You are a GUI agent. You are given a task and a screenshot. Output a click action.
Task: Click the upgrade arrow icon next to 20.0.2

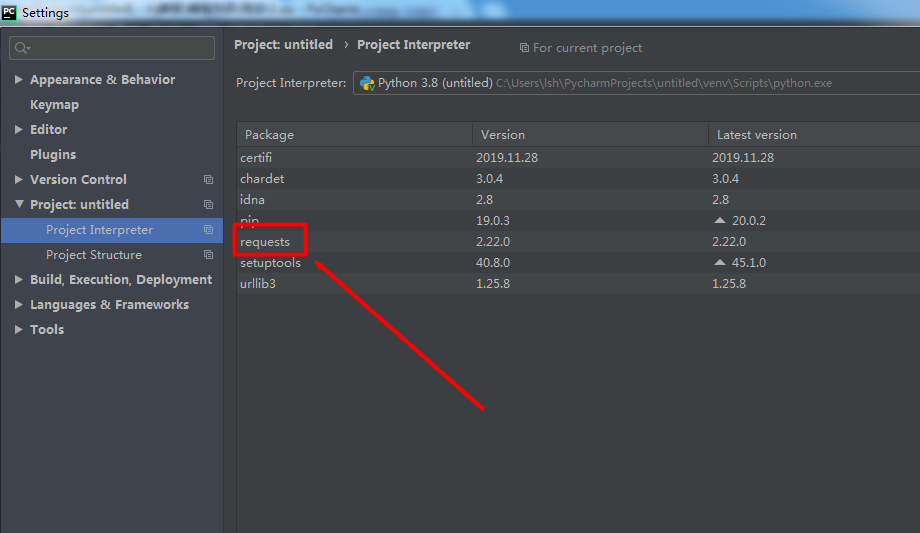tap(719, 221)
